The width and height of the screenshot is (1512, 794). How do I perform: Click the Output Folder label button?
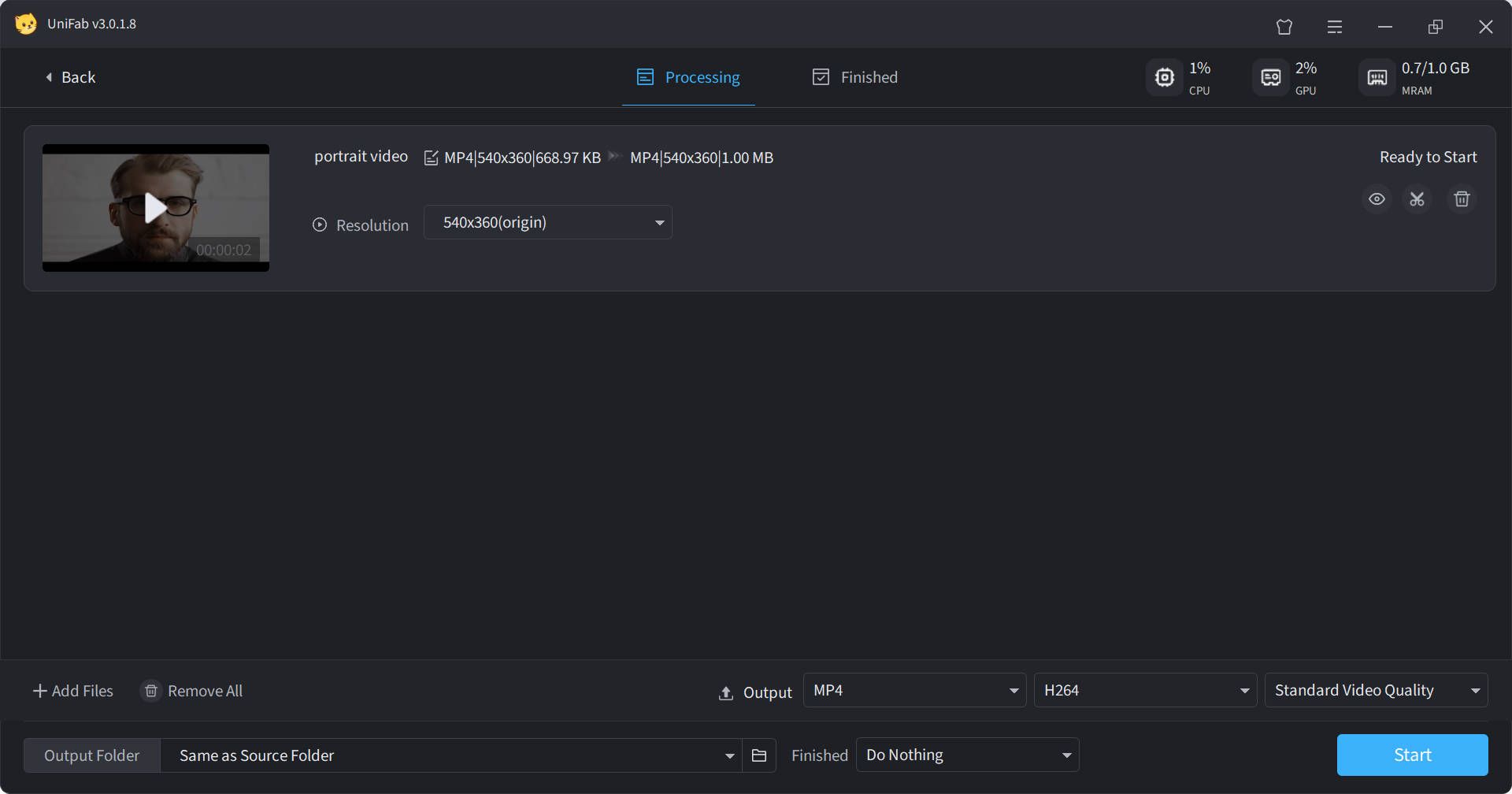point(92,755)
